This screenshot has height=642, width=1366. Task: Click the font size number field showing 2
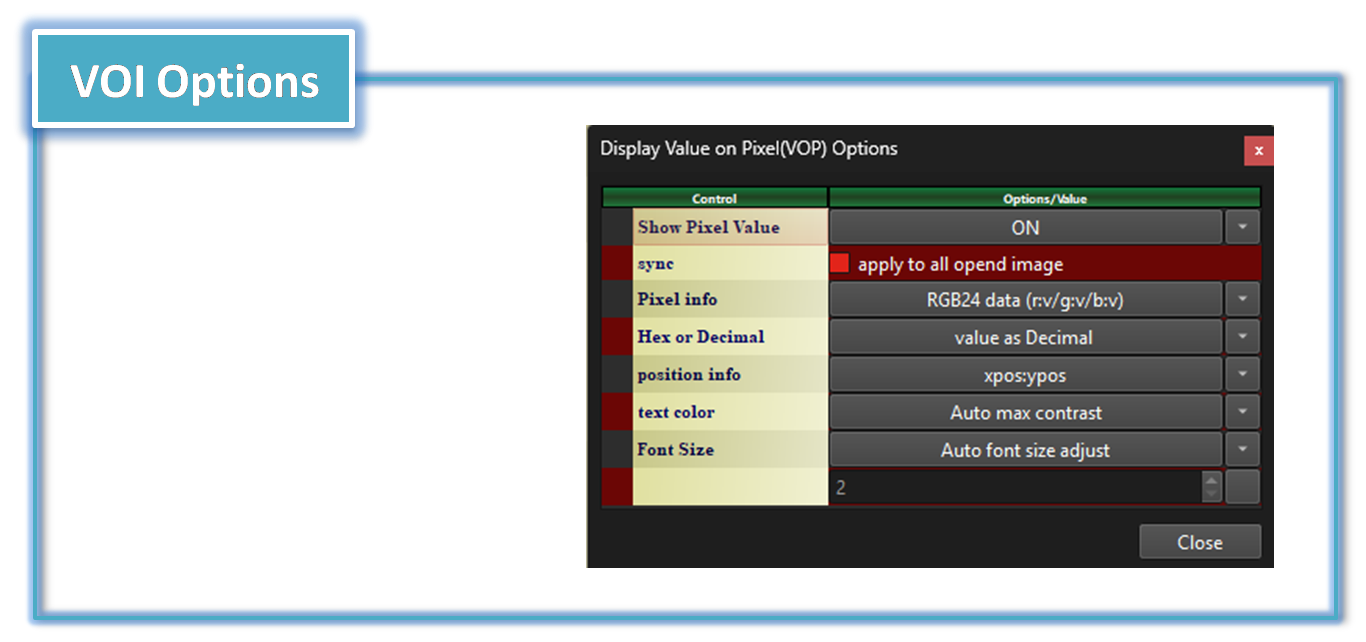1016,487
